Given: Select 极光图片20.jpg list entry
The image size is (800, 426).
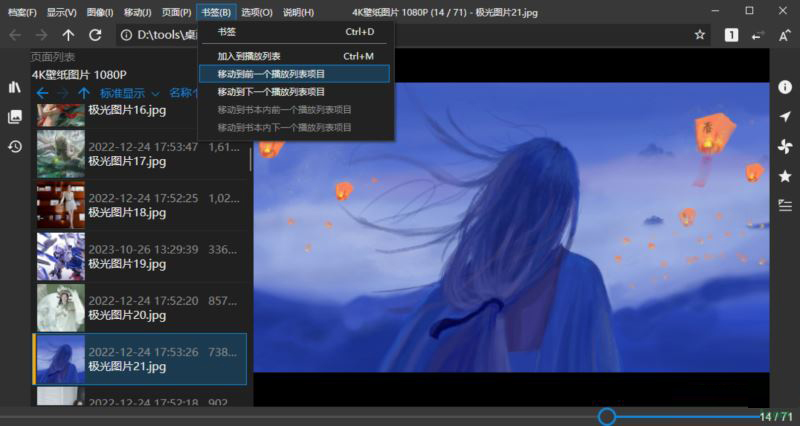Looking at the screenshot, I should coord(141,308).
